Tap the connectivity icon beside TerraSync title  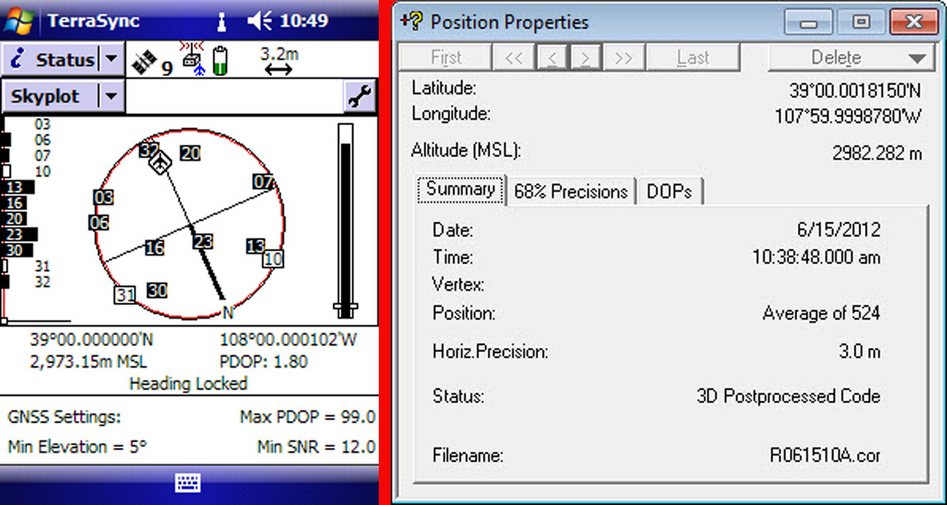click(222, 22)
